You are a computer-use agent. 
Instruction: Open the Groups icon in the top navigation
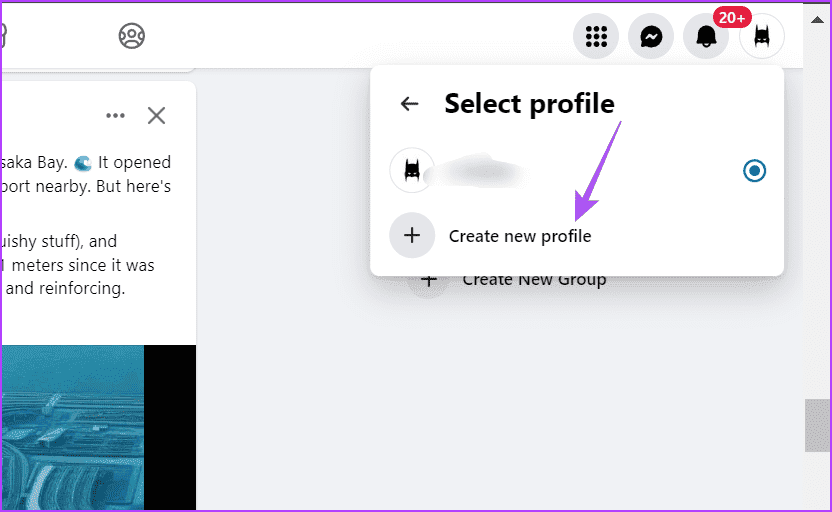pyautogui.click(x=132, y=36)
